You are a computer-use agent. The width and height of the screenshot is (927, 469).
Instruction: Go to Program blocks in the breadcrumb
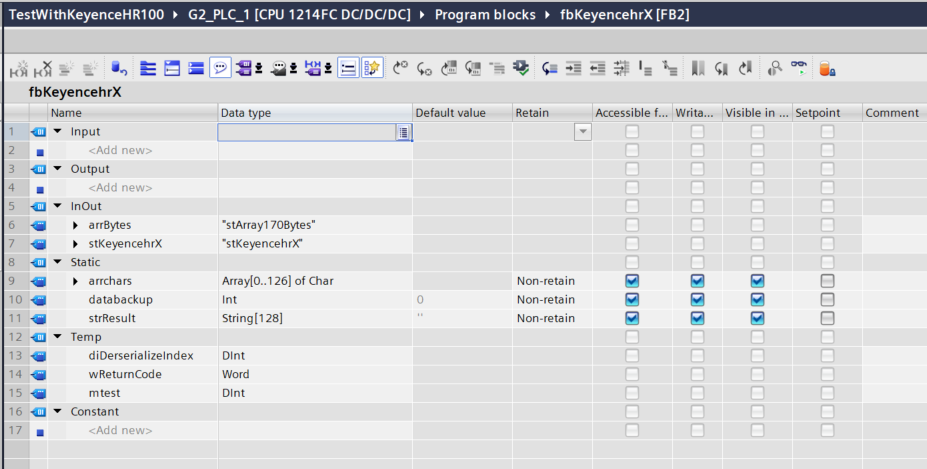click(x=485, y=15)
